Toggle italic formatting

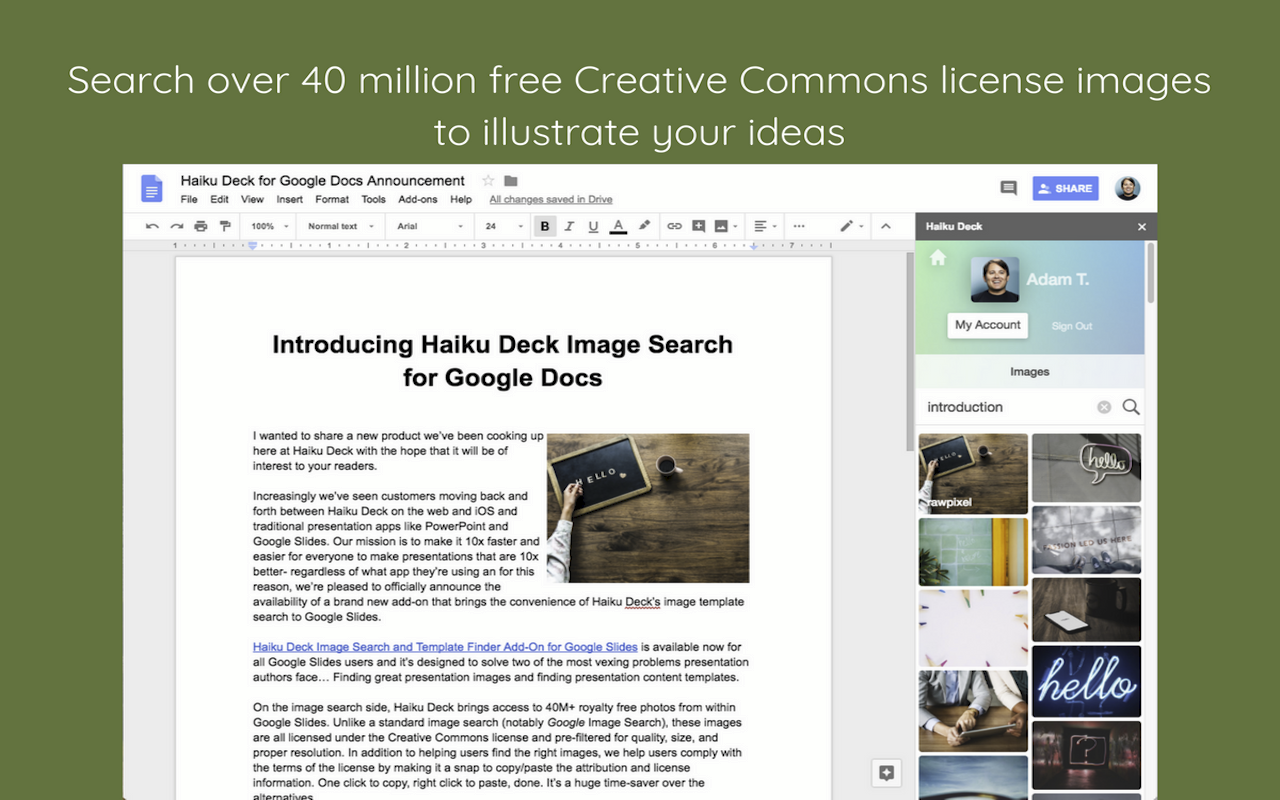[569, 226]
